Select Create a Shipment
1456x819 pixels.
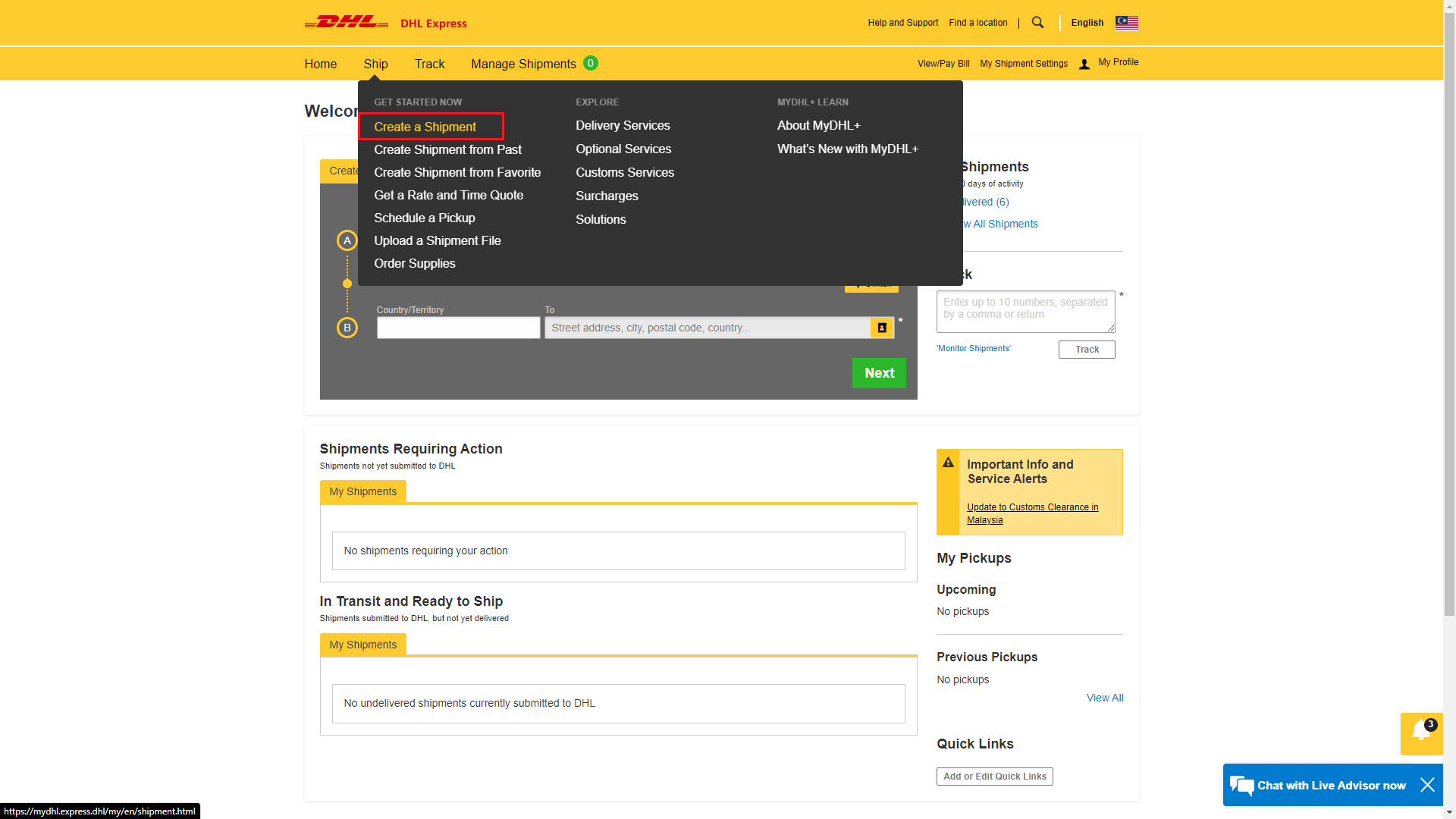pyautogui.click(x=425, y=127)
